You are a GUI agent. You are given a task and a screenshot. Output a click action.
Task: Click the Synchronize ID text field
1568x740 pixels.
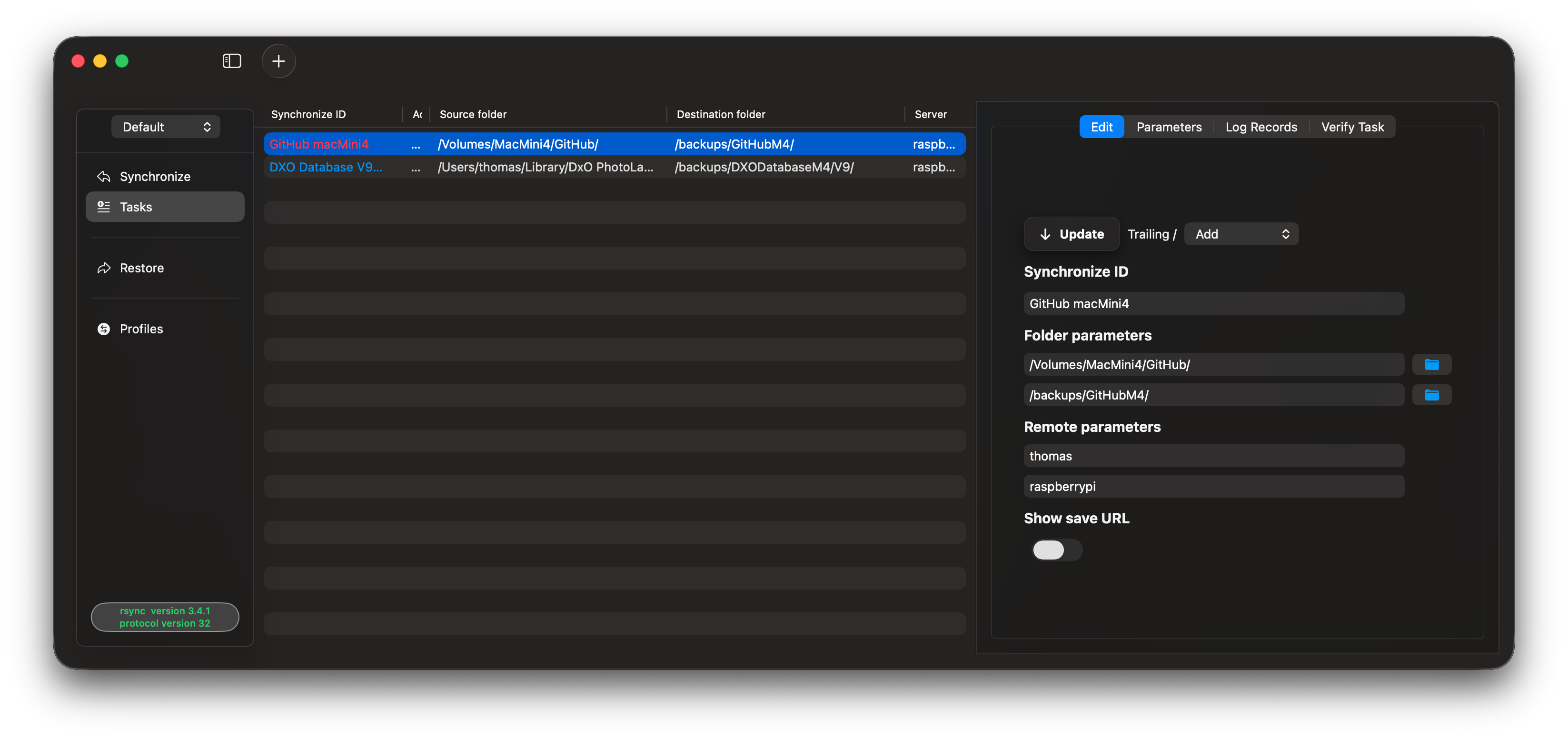[x=1213, y=303]
